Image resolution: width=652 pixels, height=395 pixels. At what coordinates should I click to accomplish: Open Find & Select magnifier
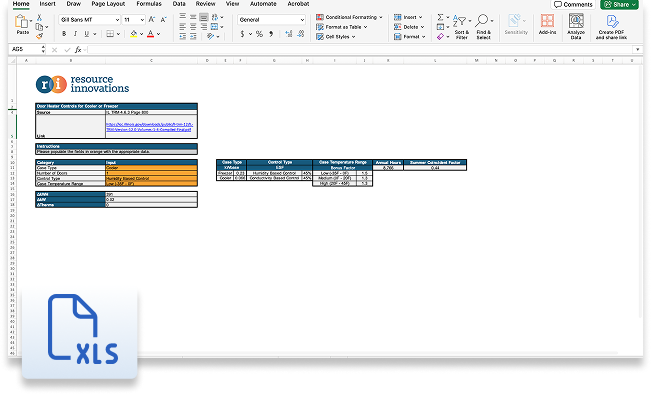coord(483,27)
